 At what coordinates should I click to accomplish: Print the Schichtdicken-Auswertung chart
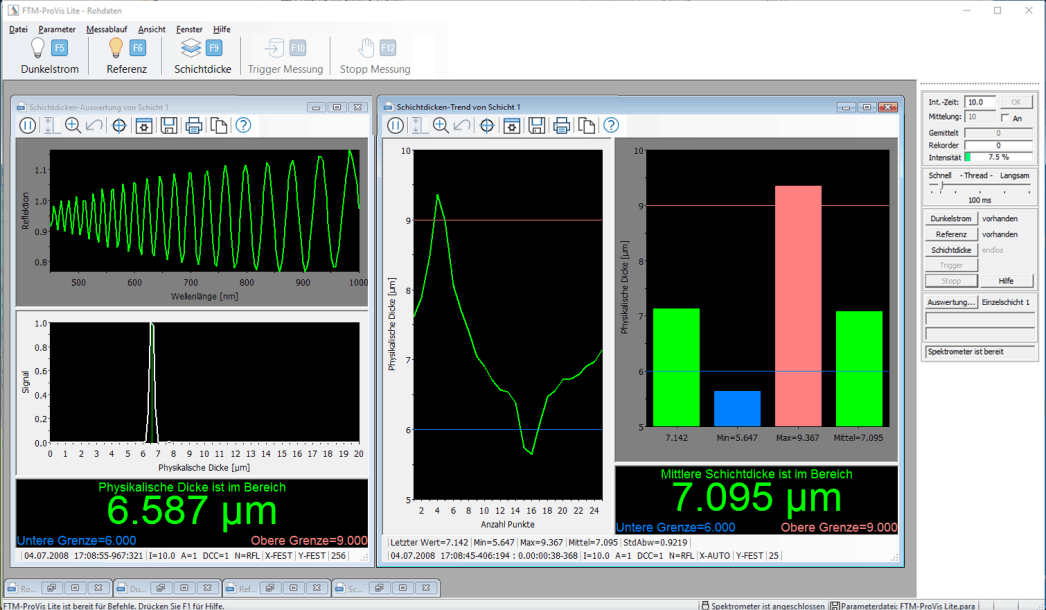[x=193, y=125]
